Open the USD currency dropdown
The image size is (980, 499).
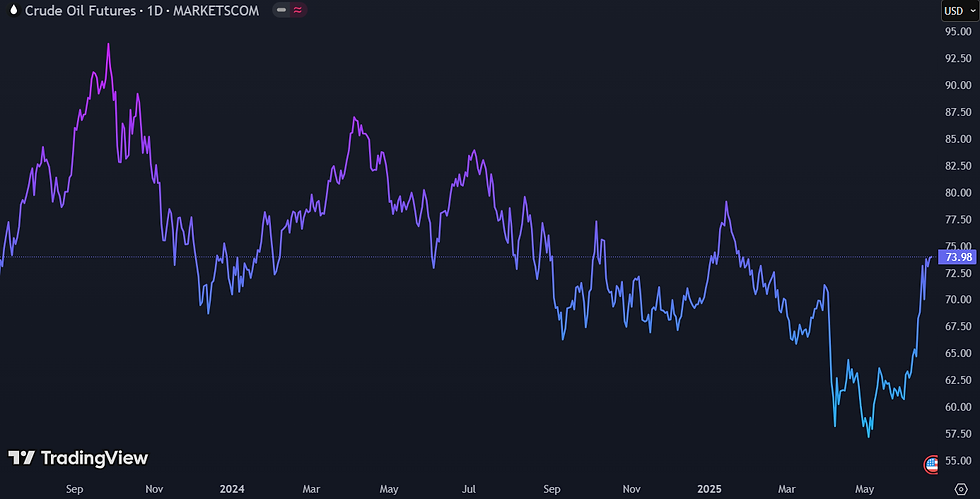(x=959, y=11)
